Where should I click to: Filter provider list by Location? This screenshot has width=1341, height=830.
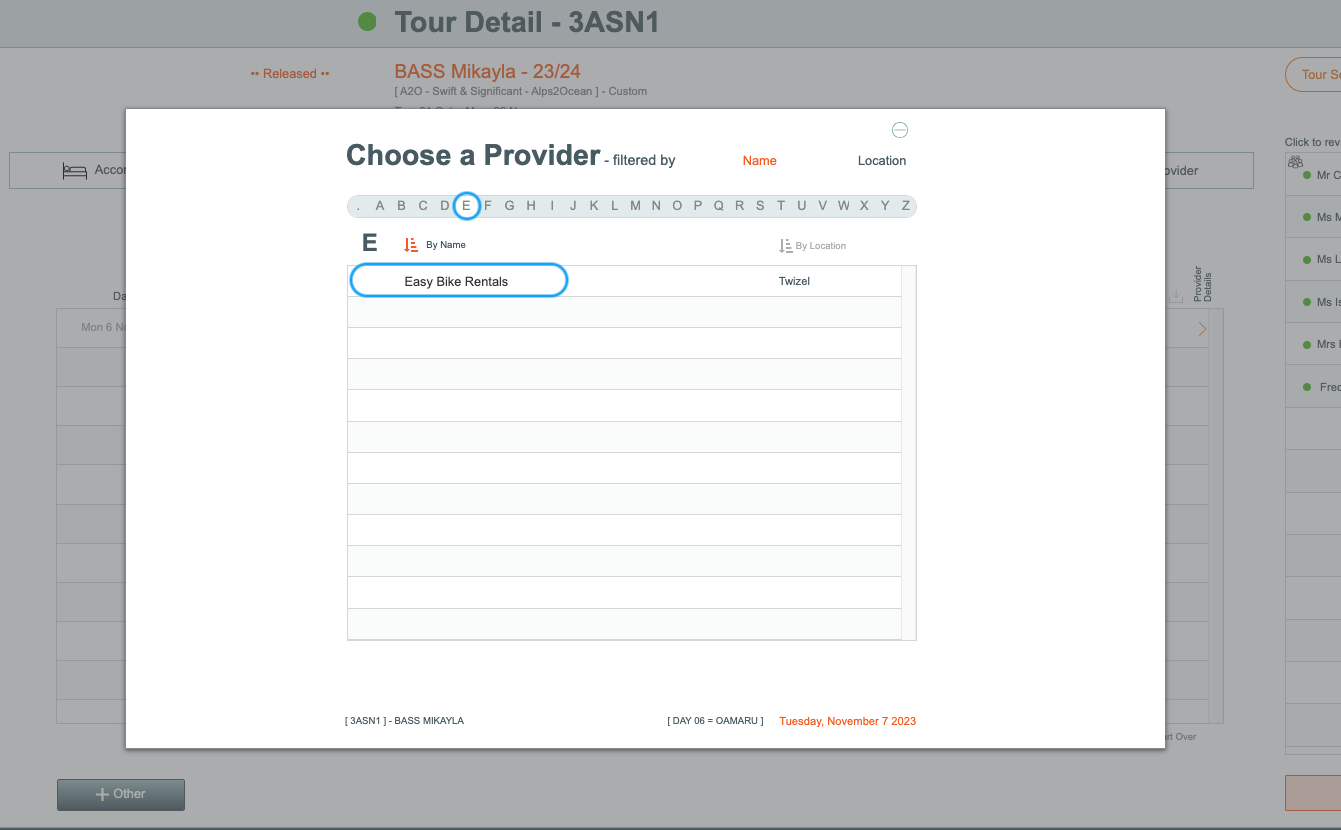882,161
